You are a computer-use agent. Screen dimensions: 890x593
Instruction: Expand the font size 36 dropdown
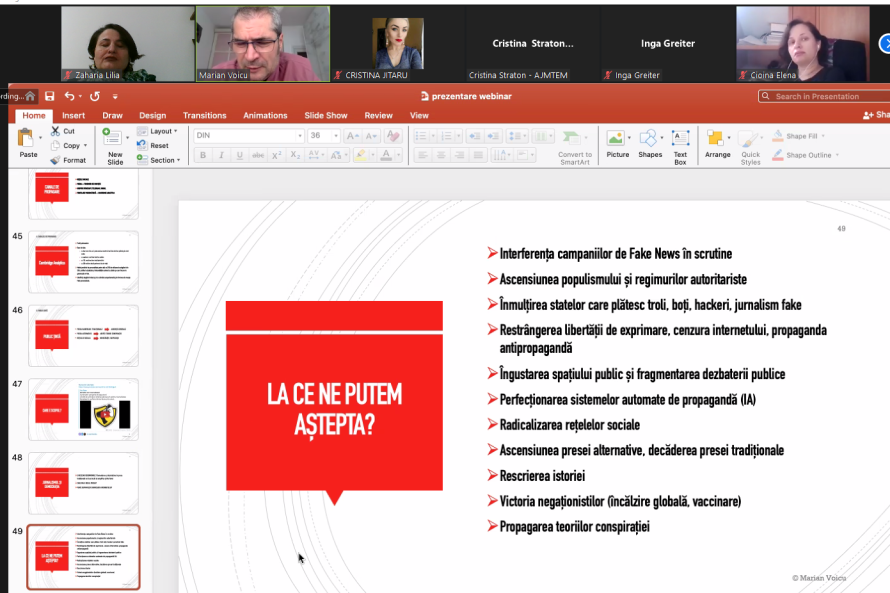(334, 136)
